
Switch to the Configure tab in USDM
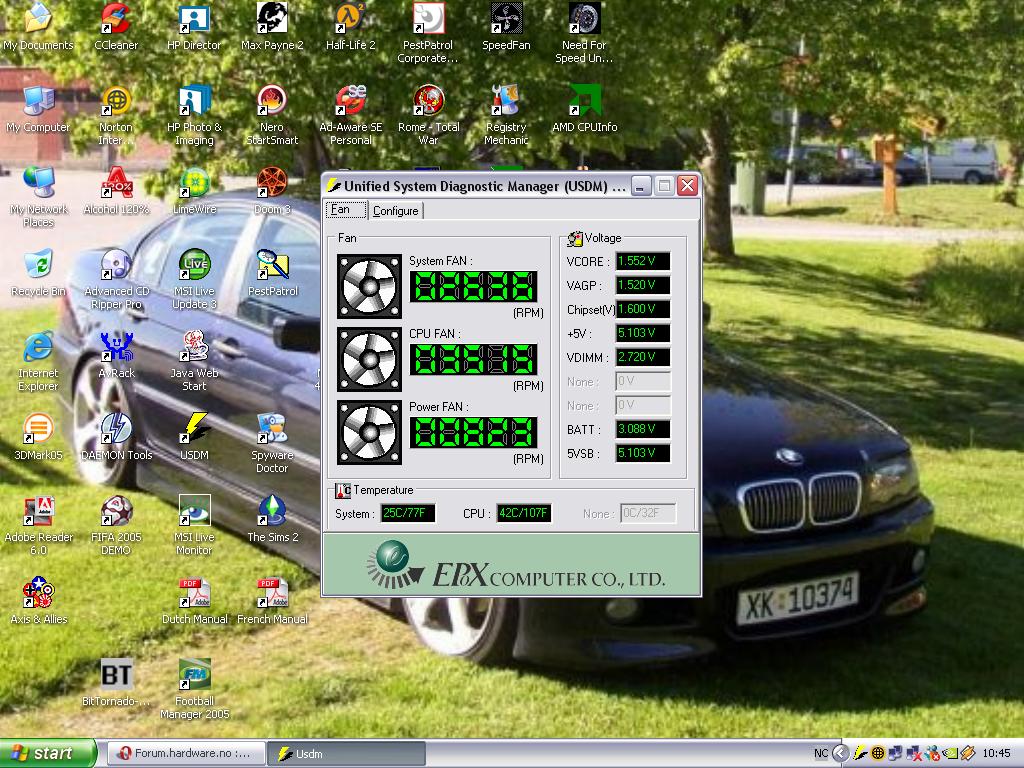(x=395, y=211)
